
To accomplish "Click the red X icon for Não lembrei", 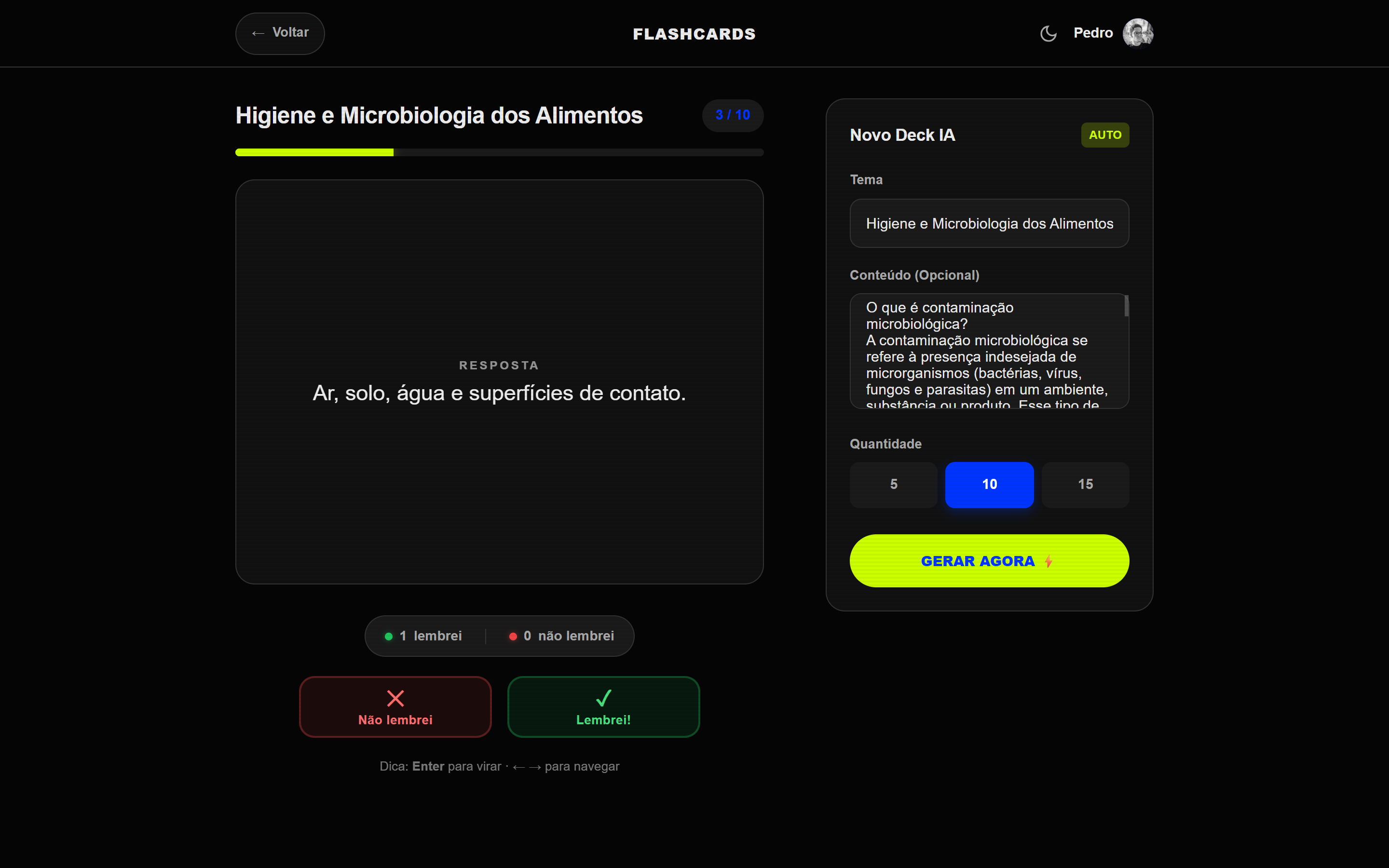I will click(395, 698).
